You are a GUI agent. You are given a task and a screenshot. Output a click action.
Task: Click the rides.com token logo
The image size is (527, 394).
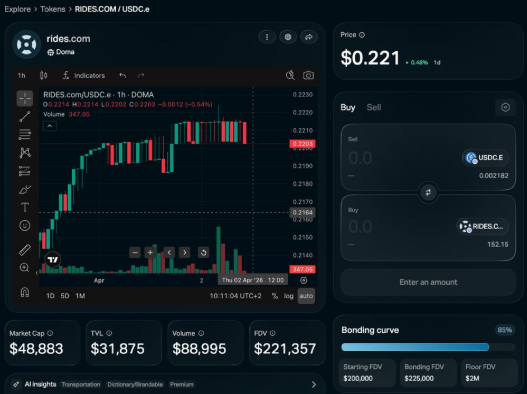point(27,44)
